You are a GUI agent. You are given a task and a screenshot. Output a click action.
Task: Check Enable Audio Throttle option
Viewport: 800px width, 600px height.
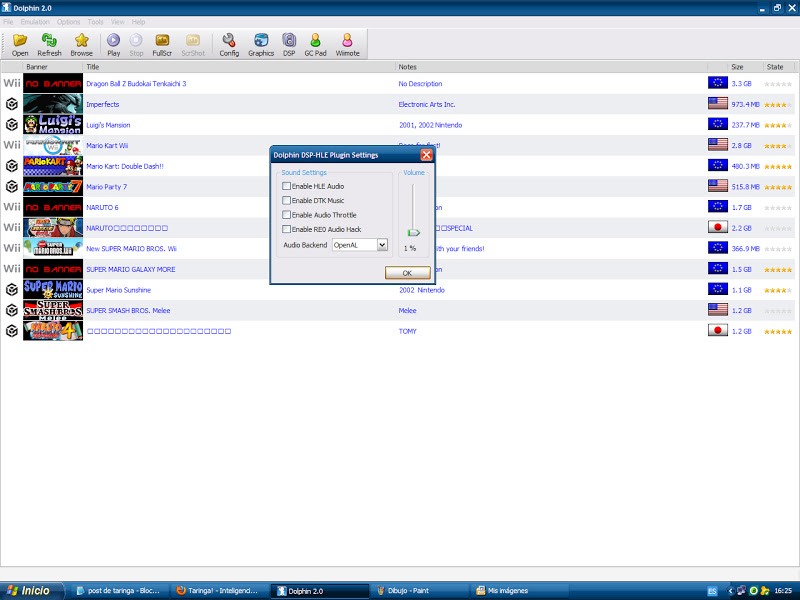pyautogui.click(x=287, y=215)
